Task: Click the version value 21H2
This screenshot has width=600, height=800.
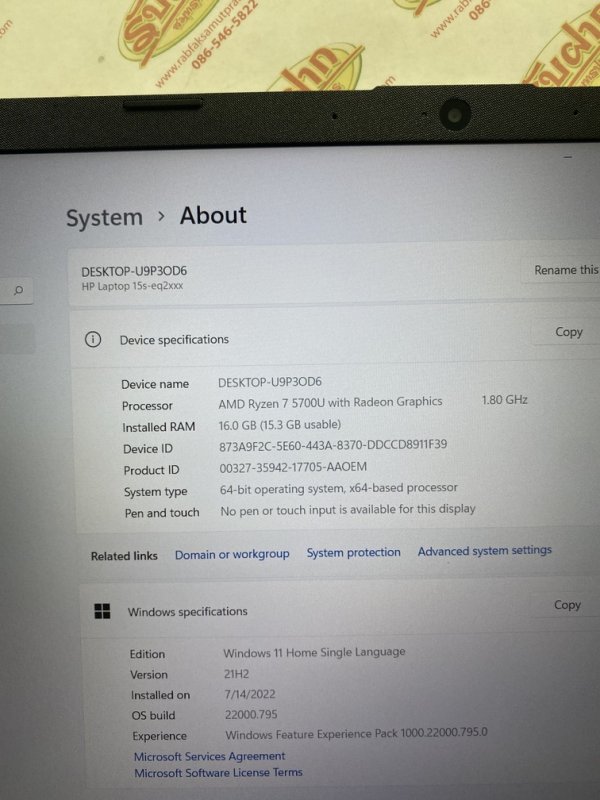Action: pos(237,674)
